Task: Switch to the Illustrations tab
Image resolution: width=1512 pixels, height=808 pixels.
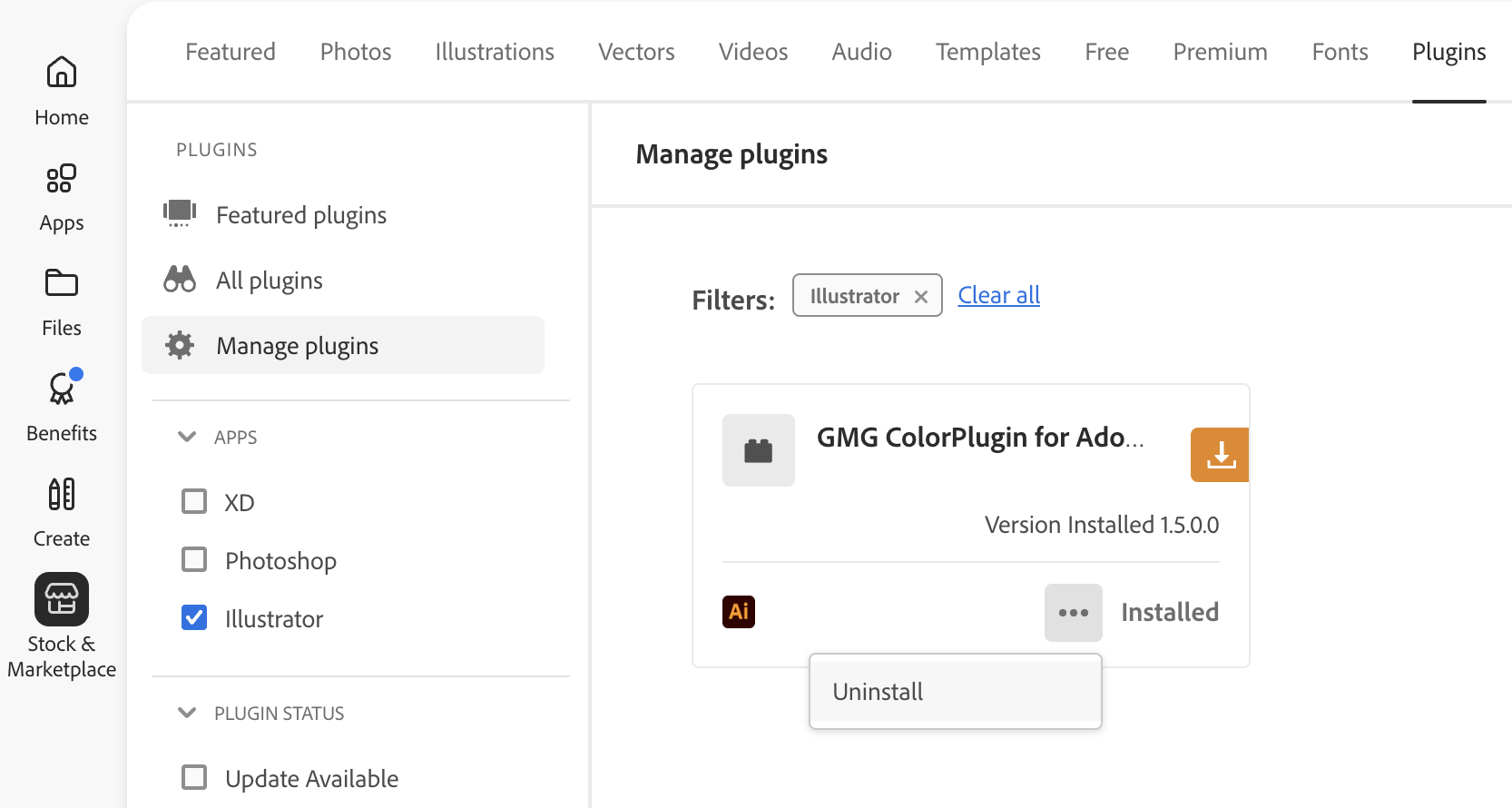Action: point(495,52)
